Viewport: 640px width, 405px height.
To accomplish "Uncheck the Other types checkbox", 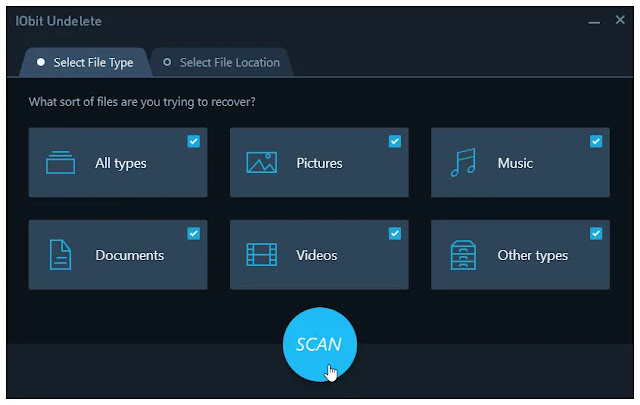I will (x=596, y=234).
